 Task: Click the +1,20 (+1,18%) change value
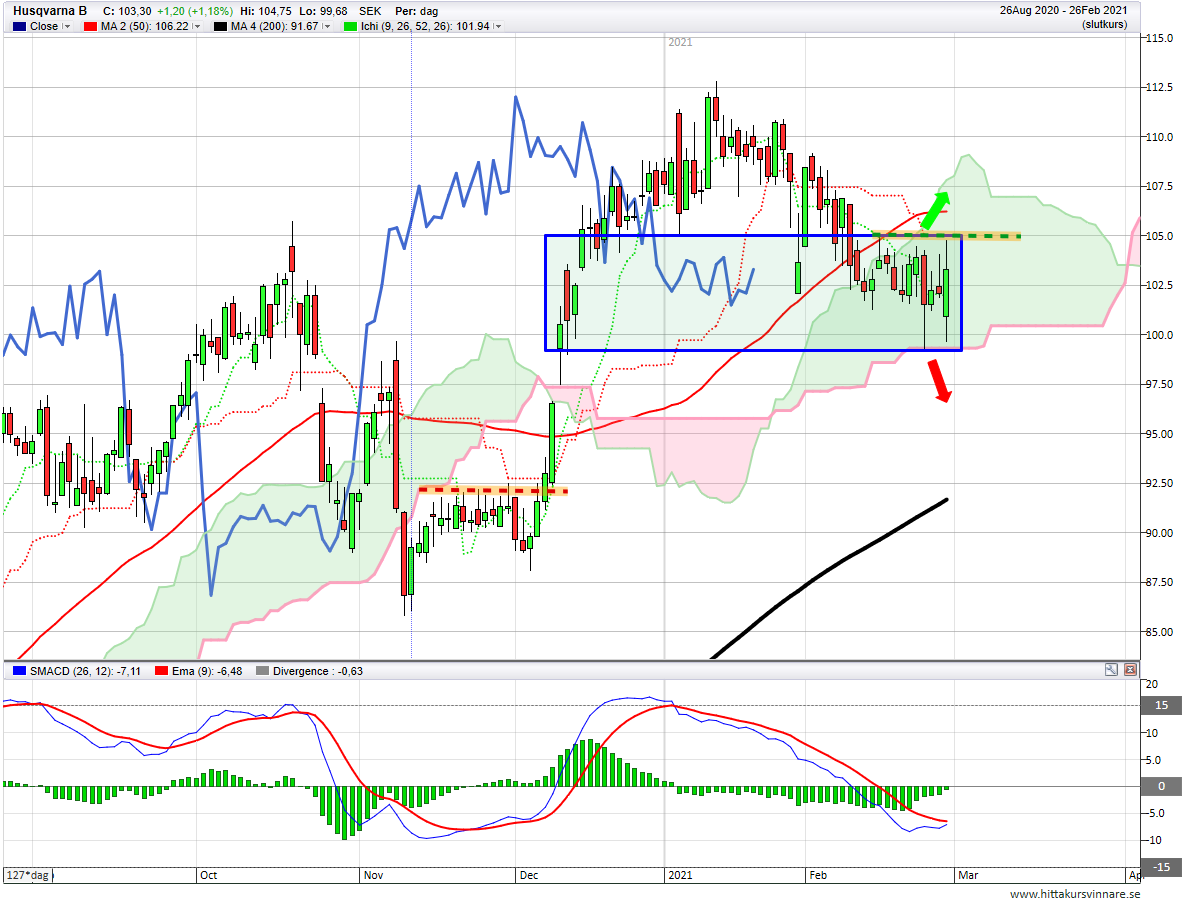coord(195,11)
